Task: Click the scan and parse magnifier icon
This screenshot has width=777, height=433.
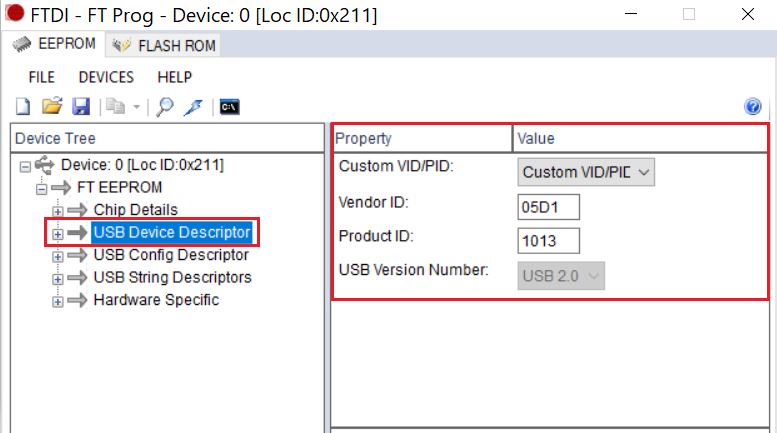Action: (x=166, y=107)
